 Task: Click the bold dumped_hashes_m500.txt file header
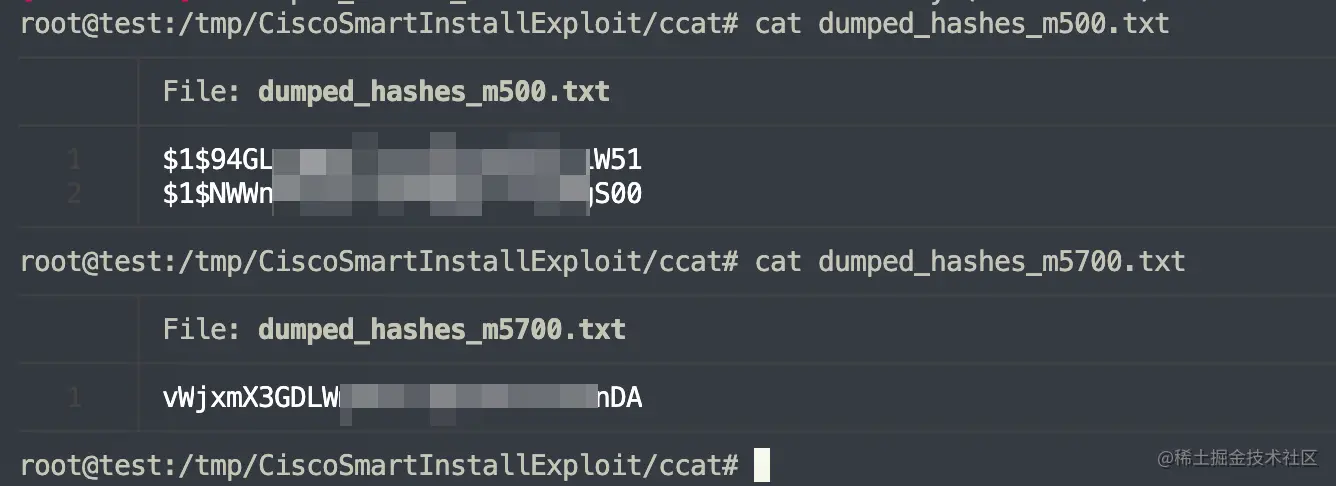pyautogui.click(x=434, y=92)
